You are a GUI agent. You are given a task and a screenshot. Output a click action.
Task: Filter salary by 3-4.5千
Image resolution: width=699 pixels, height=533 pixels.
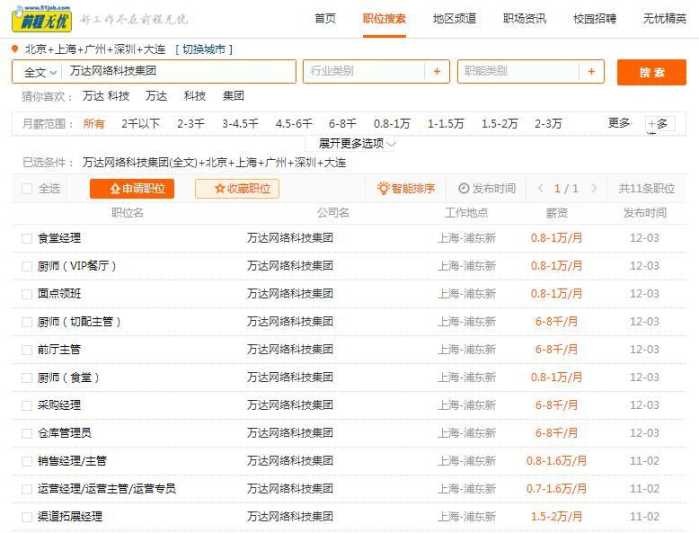(240, 123)
